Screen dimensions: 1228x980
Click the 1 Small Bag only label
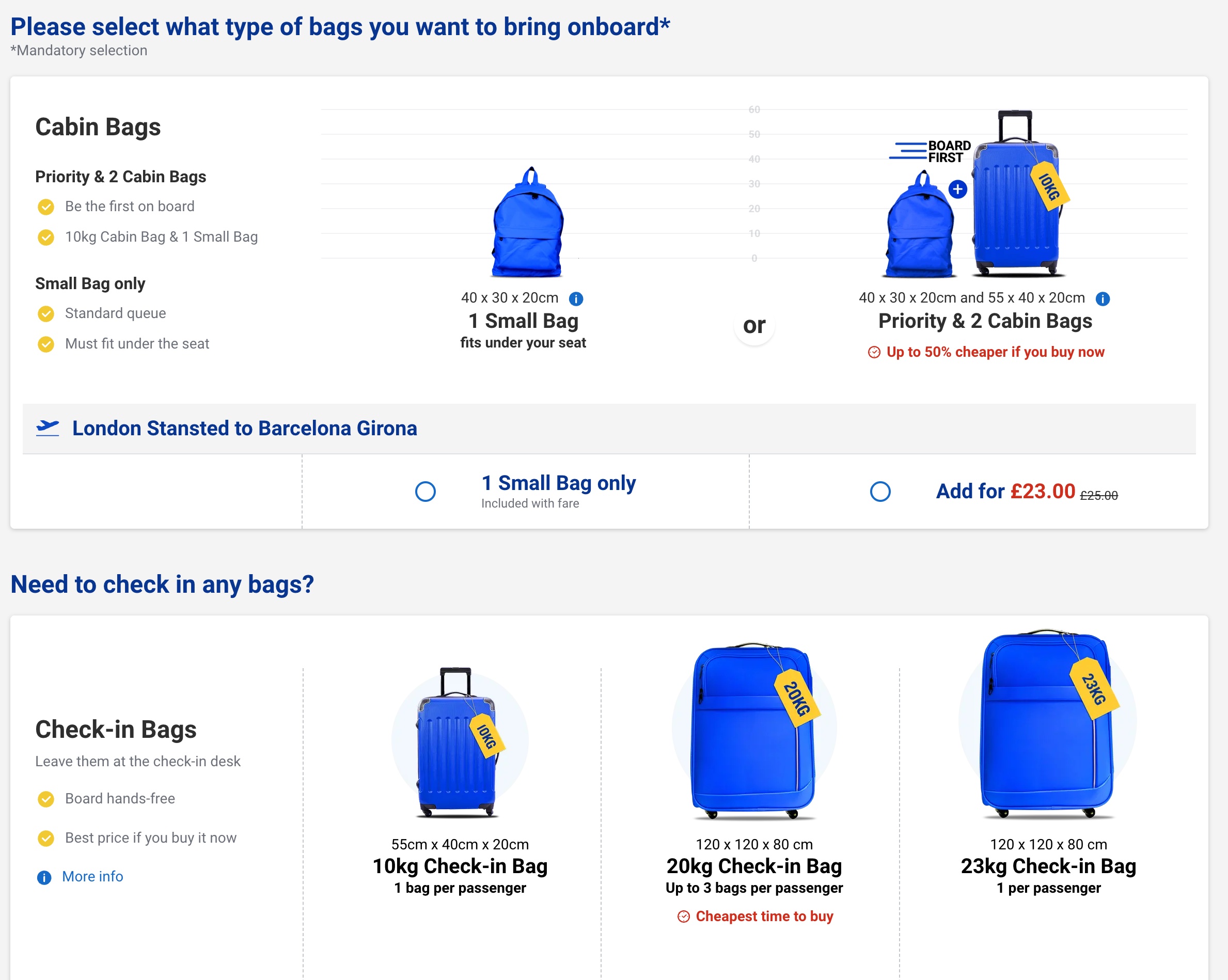(558, 483)
